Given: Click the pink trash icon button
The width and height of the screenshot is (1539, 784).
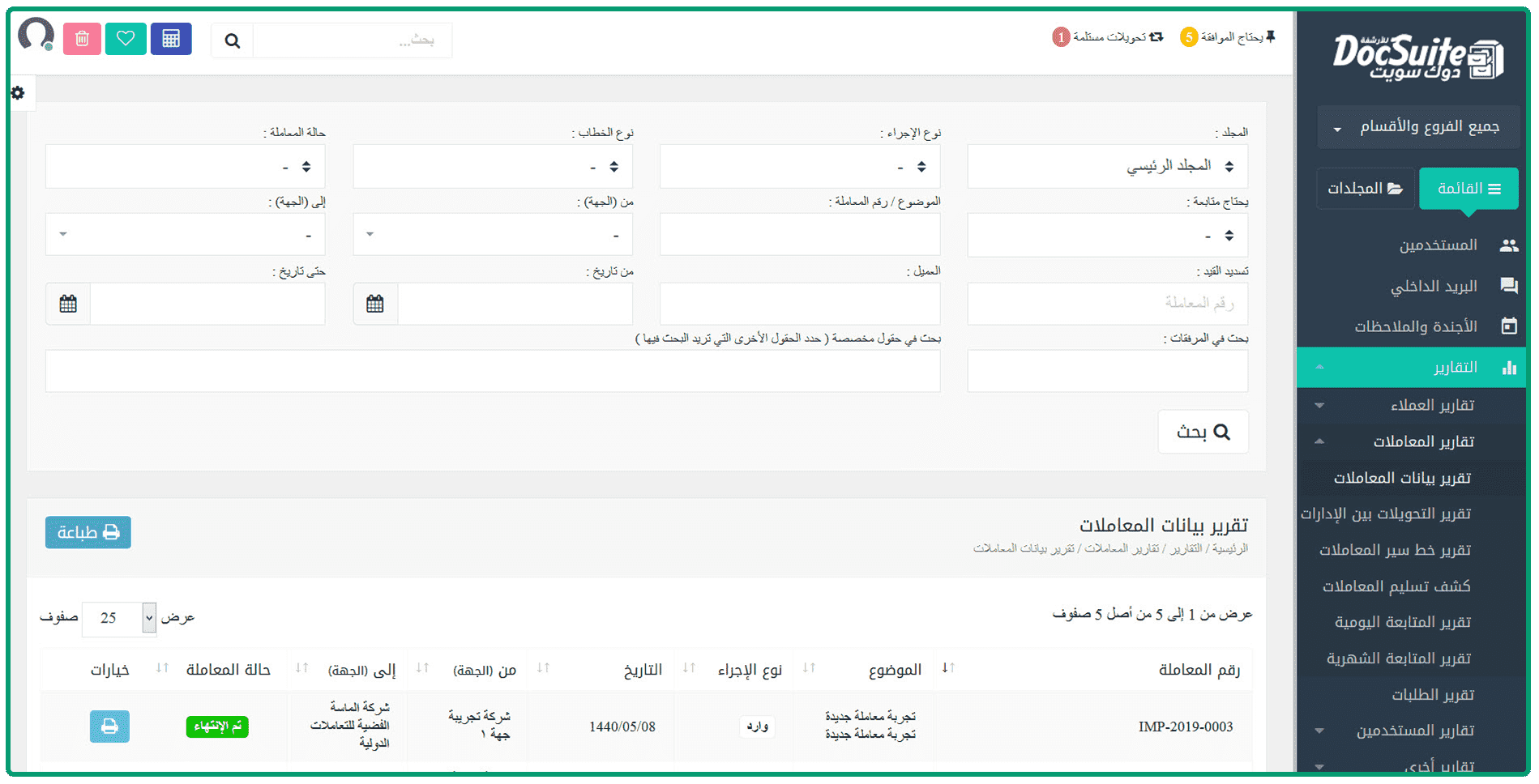Looking at the screenshot, I should tap(82, 39).
